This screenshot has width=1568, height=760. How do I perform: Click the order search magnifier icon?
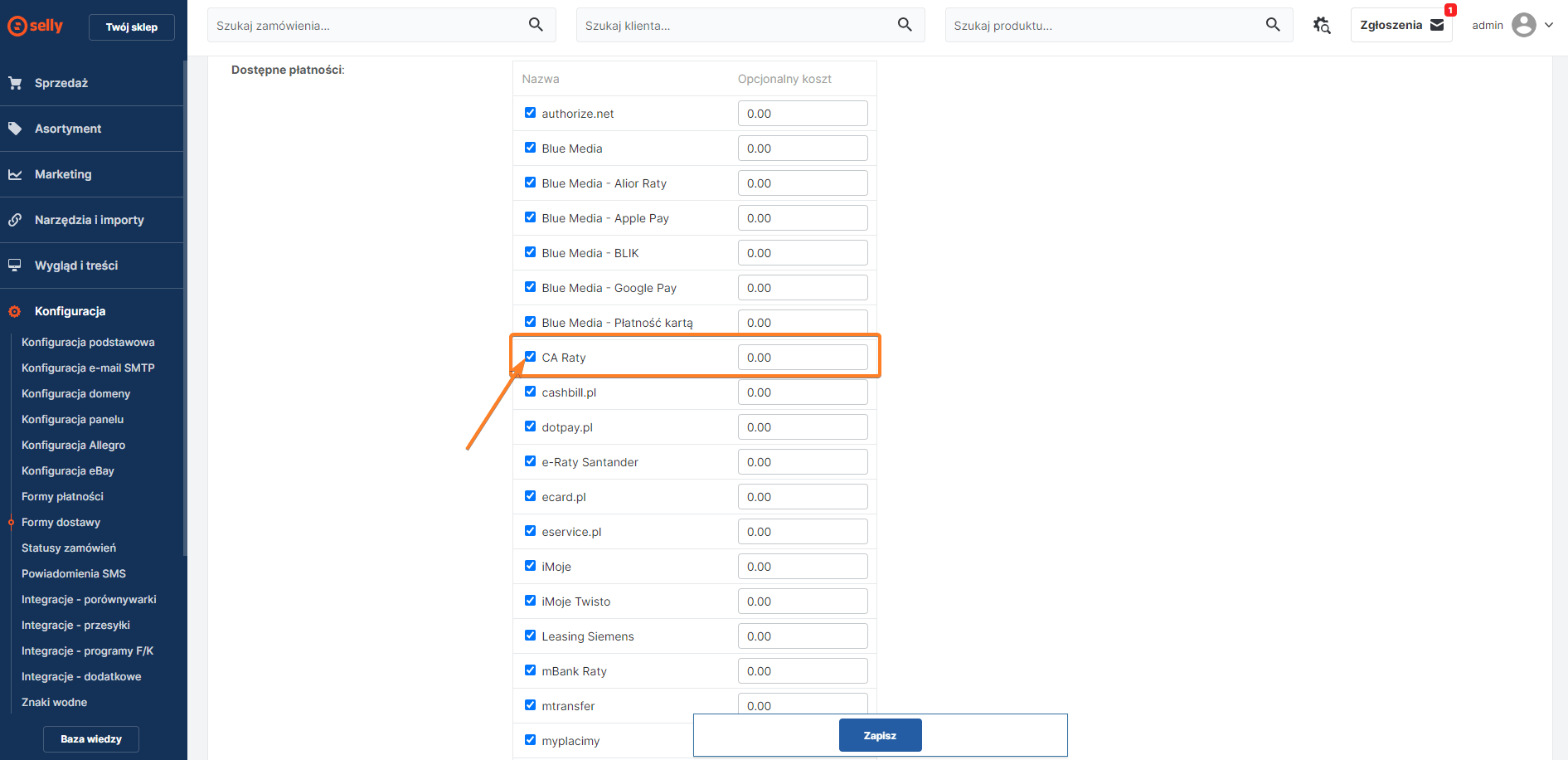pos(536,25)
